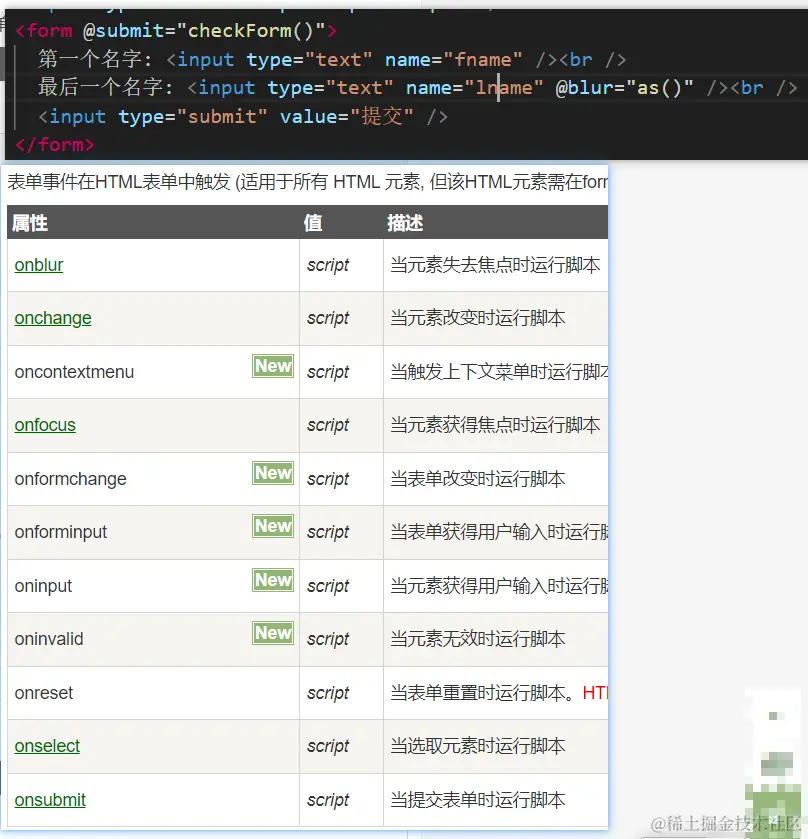Select the oninput attribute name
Viewport: 808px width, 839px height.
(x=43, y=586)
